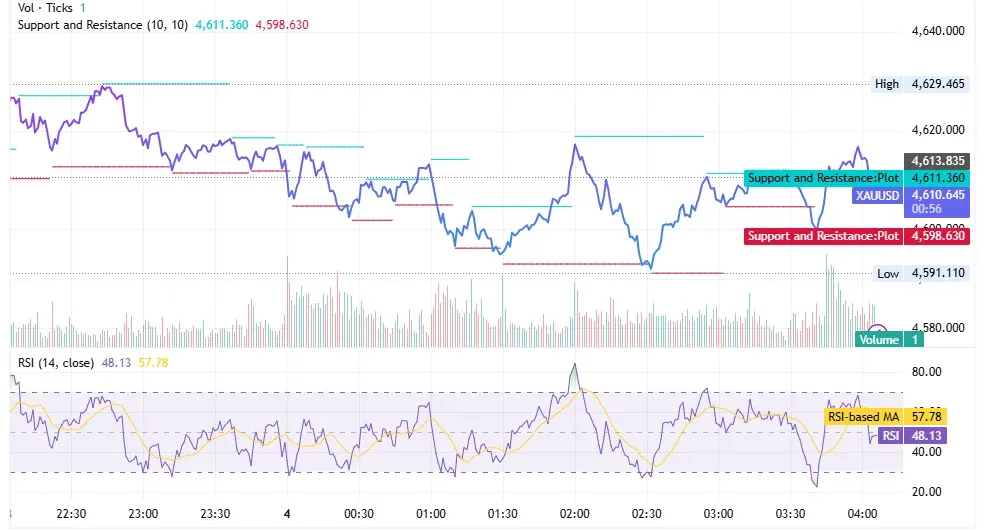The width and height of the screenshot is (985, 532).
Task: Click the XAUUSD price value 4,610.645
Action: [938, 195]
